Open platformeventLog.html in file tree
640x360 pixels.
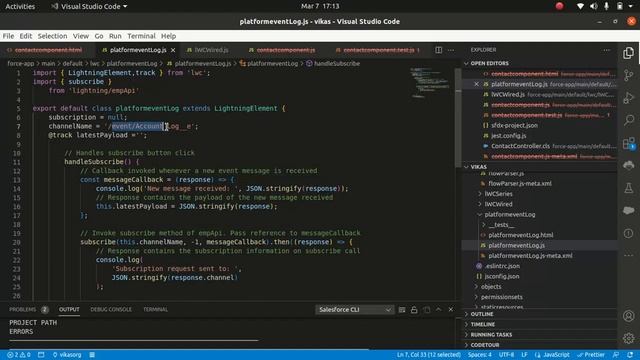click(x=520, y=235)
